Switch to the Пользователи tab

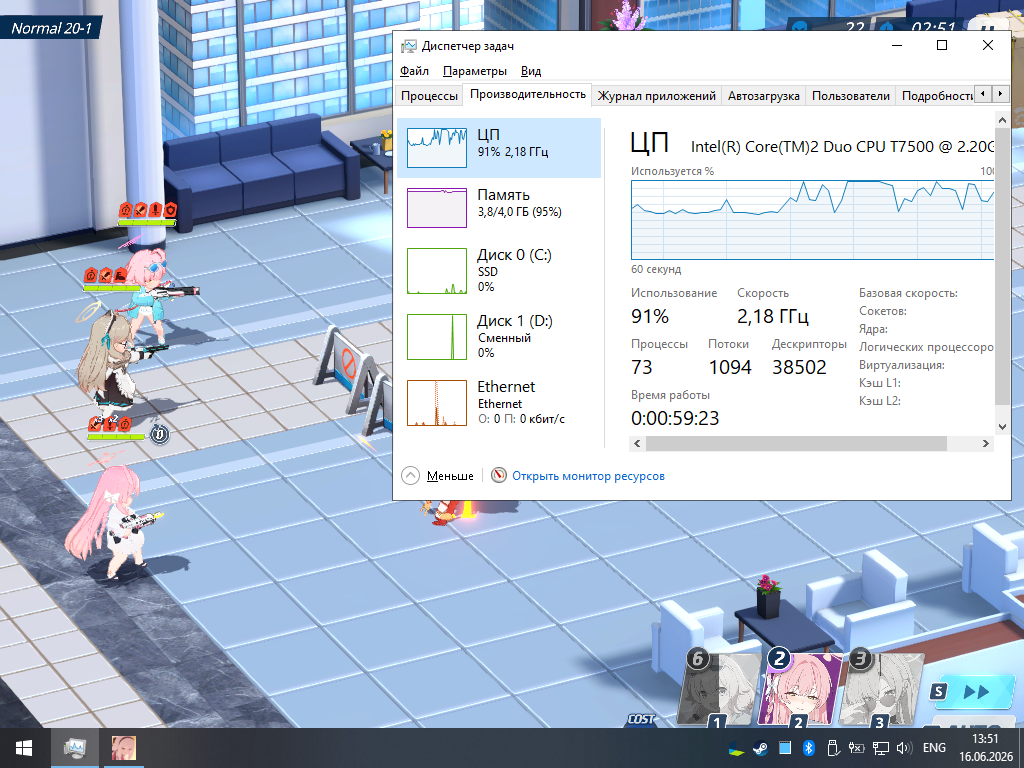click(x=850, y=95)
